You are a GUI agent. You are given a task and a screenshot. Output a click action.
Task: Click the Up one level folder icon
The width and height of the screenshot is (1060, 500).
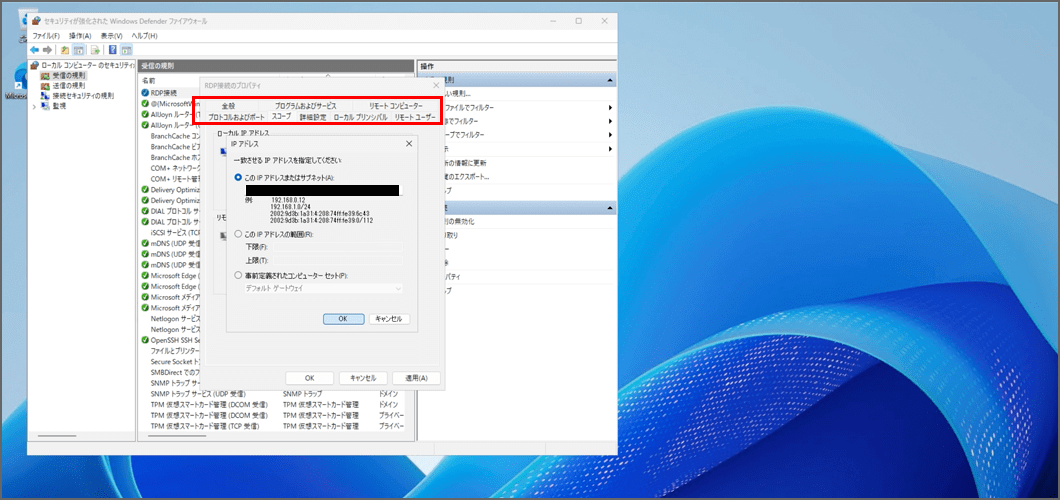click(x=65, y=49)
